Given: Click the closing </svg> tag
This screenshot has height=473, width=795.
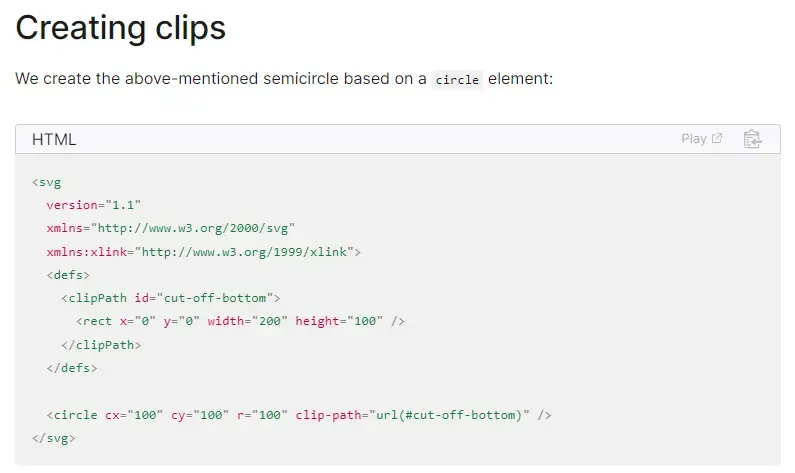Looking at the screenshot, I should click(54, 439).
